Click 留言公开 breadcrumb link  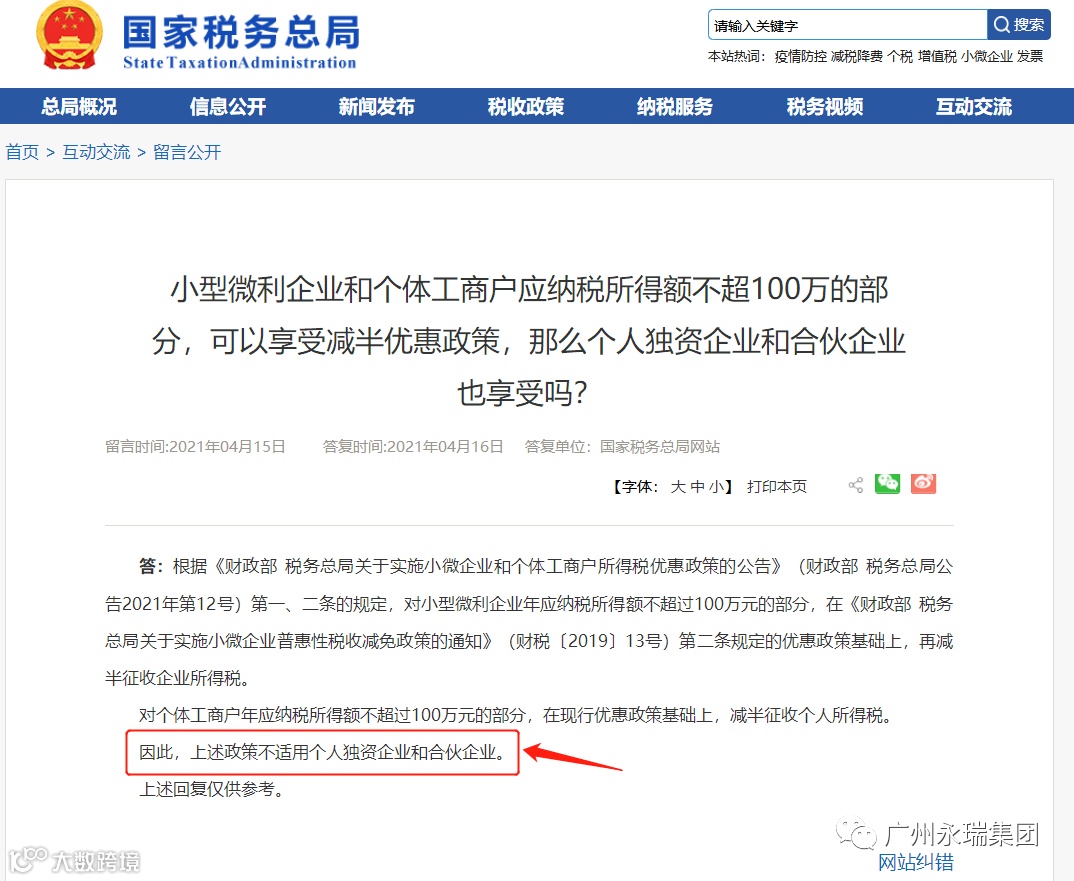click(187, 152)
